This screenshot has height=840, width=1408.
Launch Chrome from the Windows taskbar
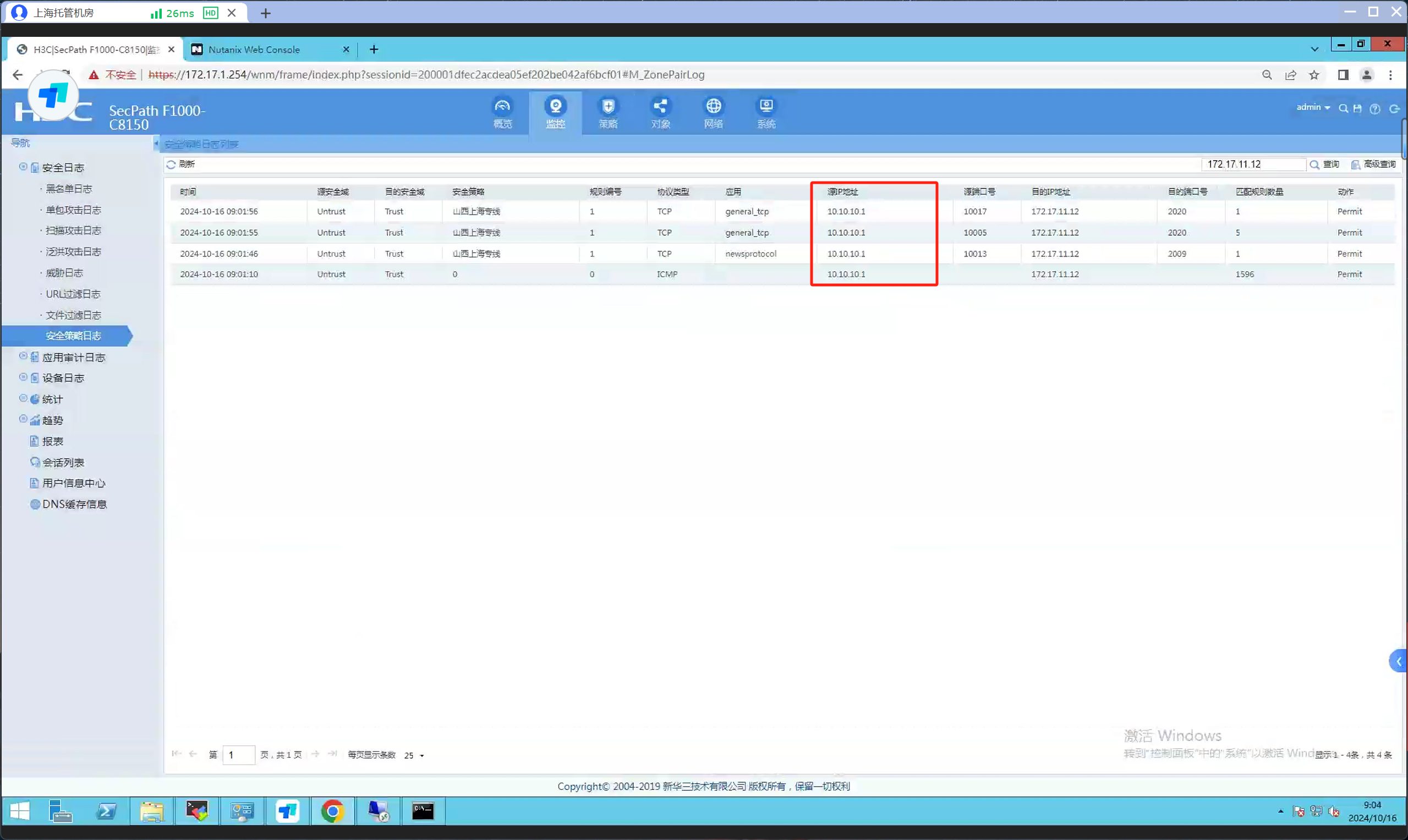pyautogui.click(x=332, y=811)
